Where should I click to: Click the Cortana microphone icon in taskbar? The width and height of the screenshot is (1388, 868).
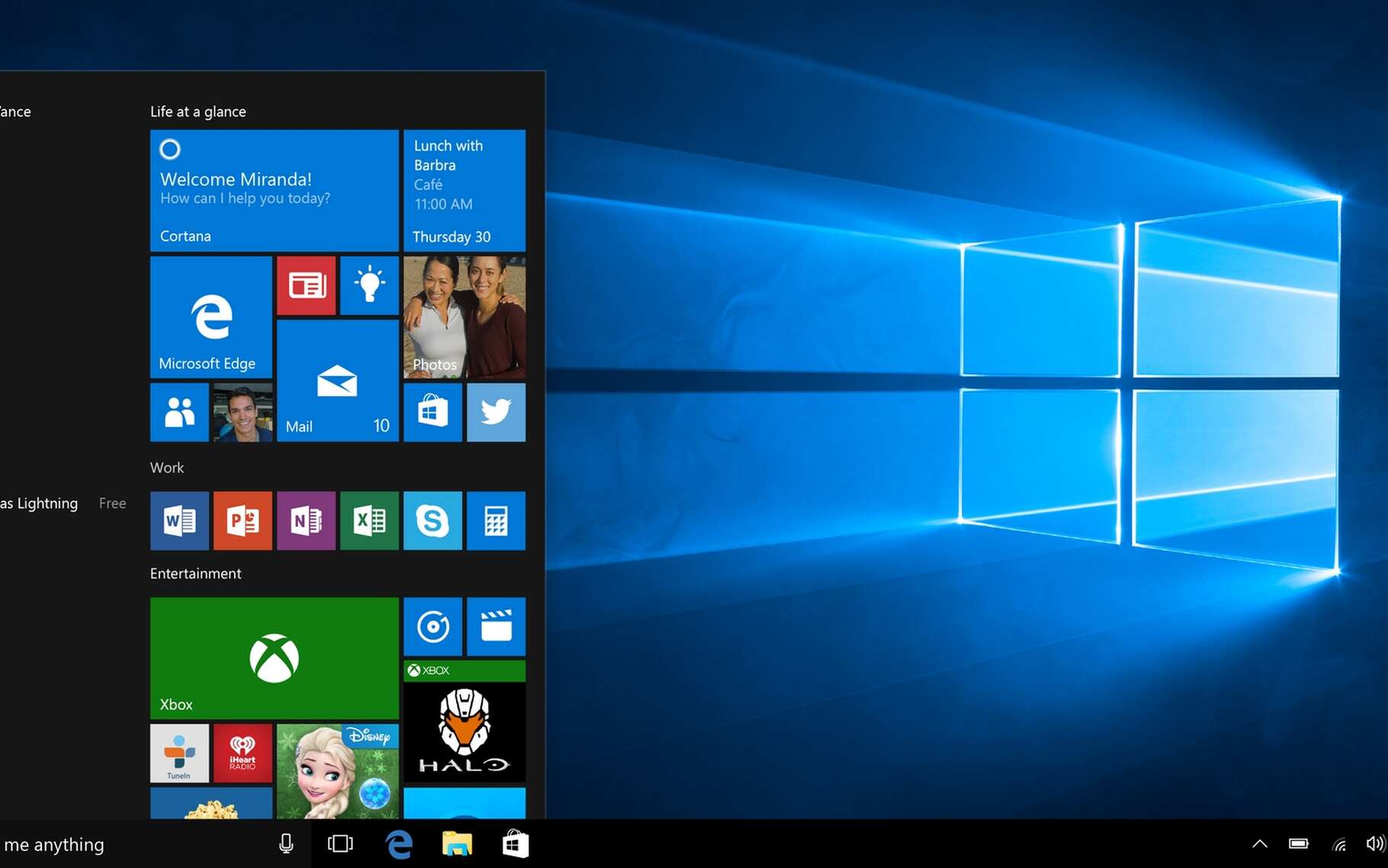click(287, 844)
